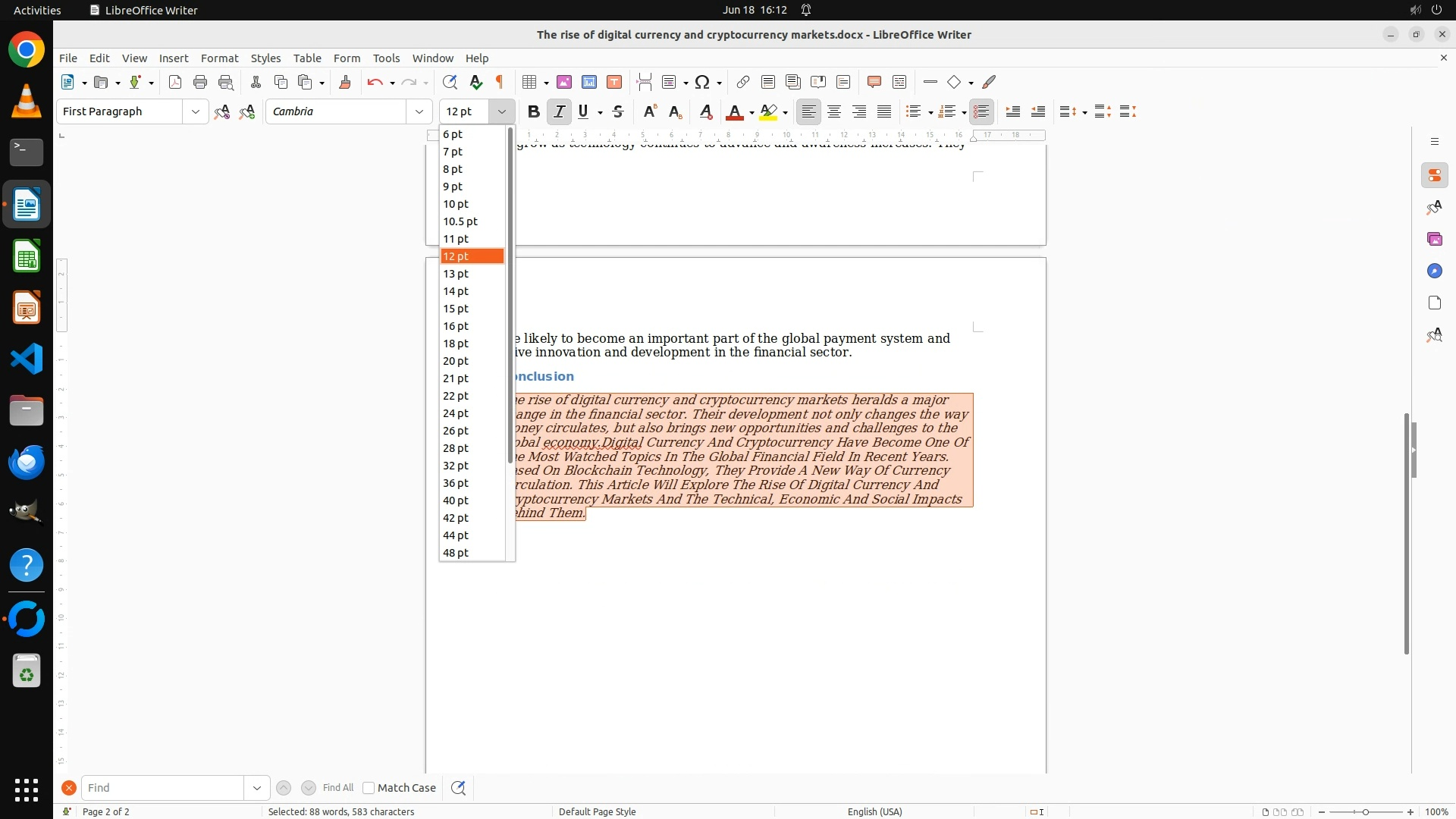The height and width of the screenshot is (819, 1456).
Task: Open the Format menu
Action: pos(219,58)
